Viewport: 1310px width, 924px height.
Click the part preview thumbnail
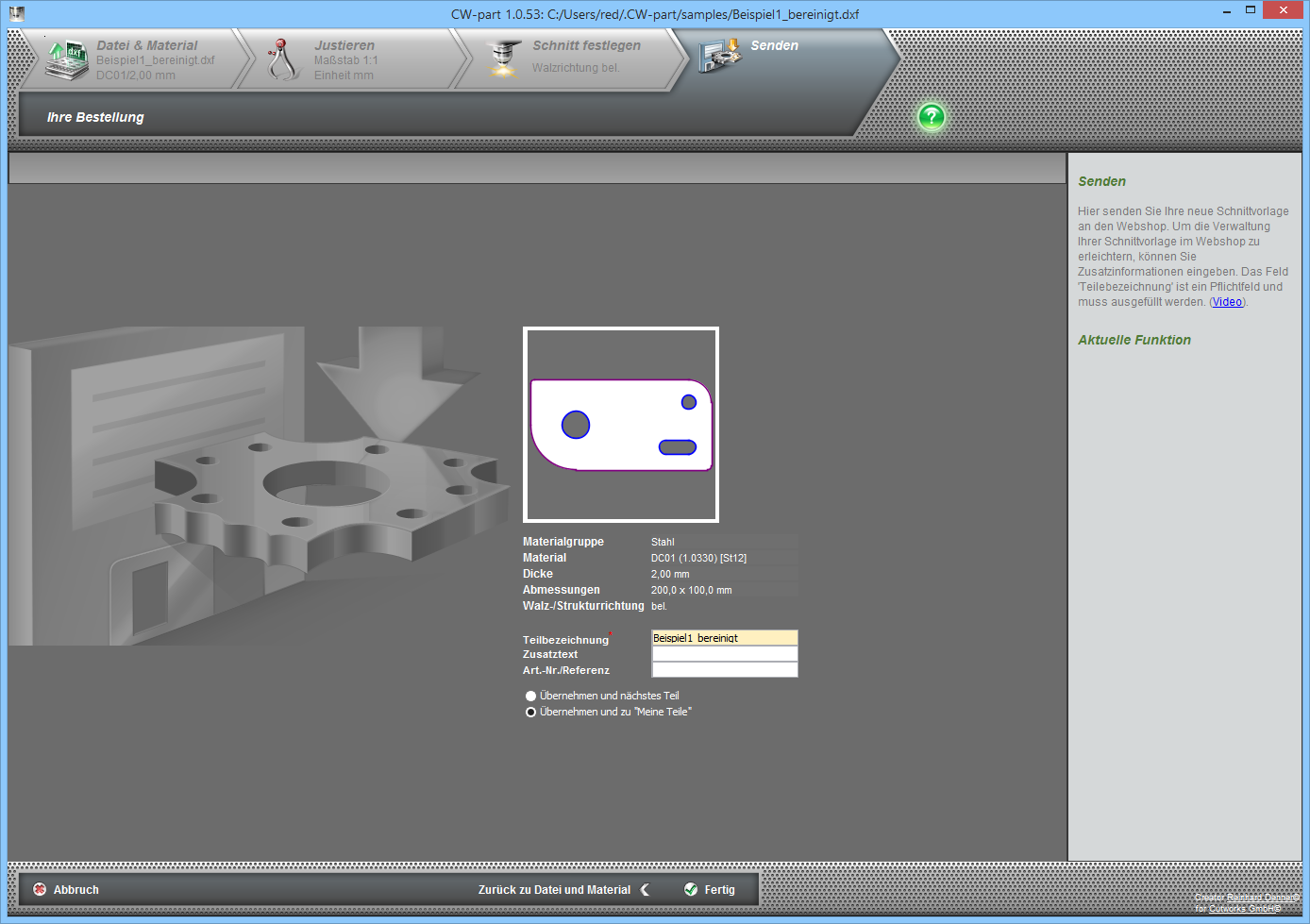(x=621, y=425)
